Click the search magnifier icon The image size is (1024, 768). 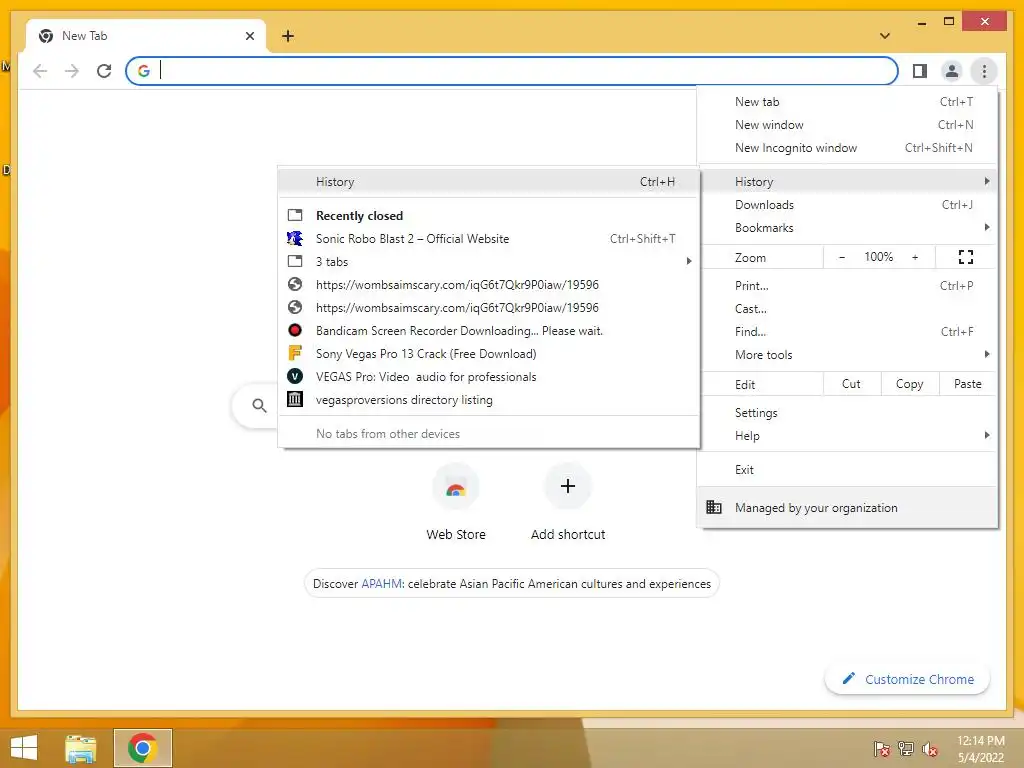[259, 406]
